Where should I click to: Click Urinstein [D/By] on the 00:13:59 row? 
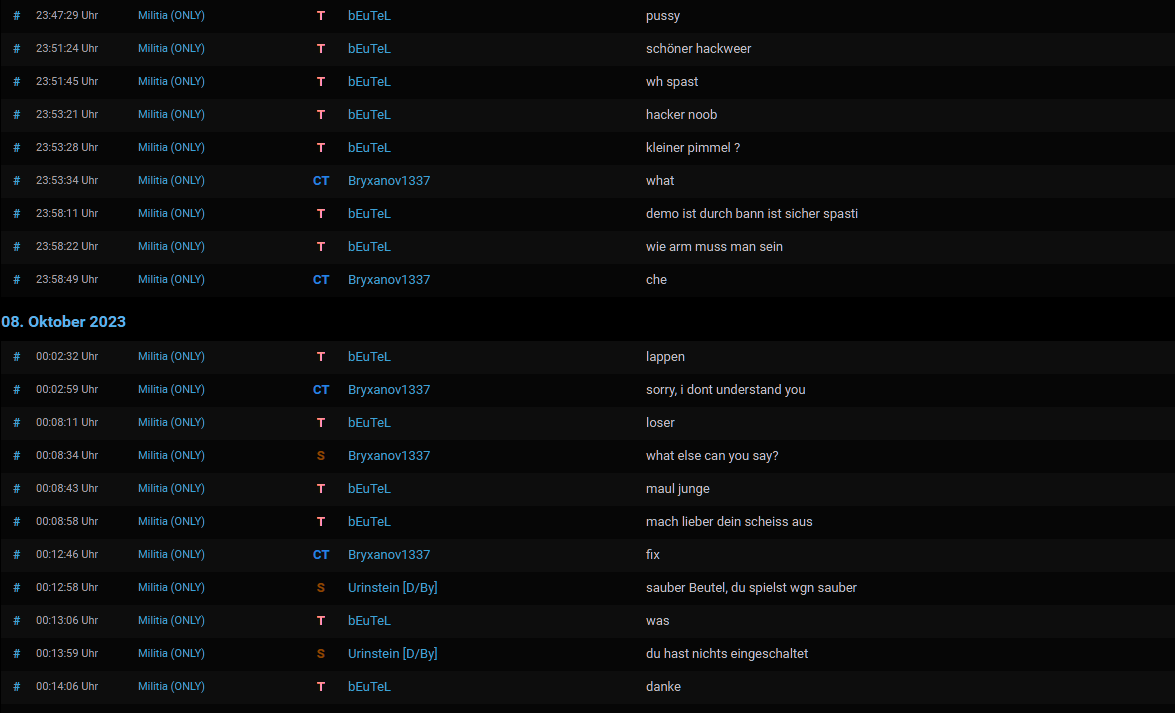point(392,654)
